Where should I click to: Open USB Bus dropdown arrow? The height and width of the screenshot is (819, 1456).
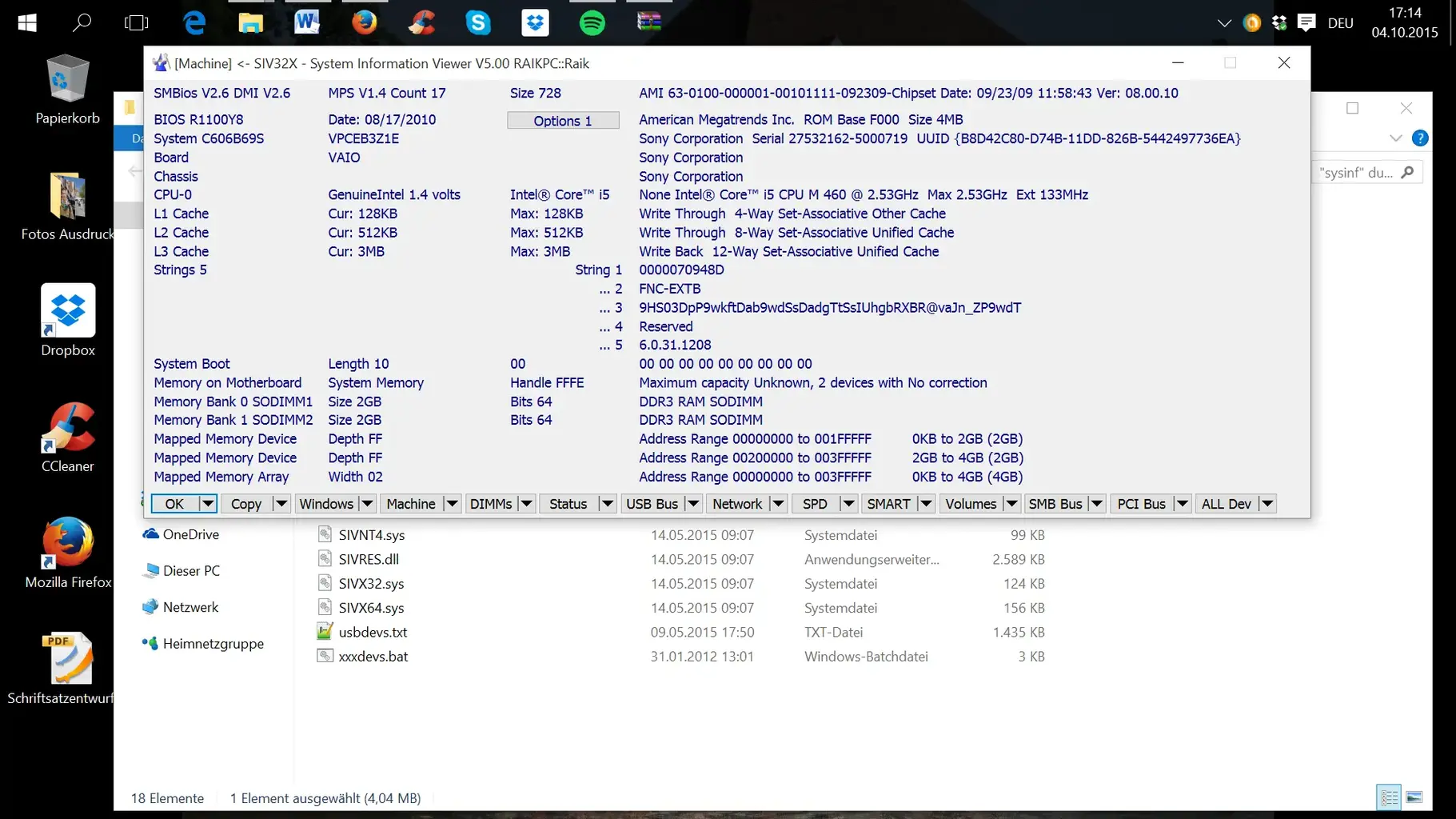point(693,504)
